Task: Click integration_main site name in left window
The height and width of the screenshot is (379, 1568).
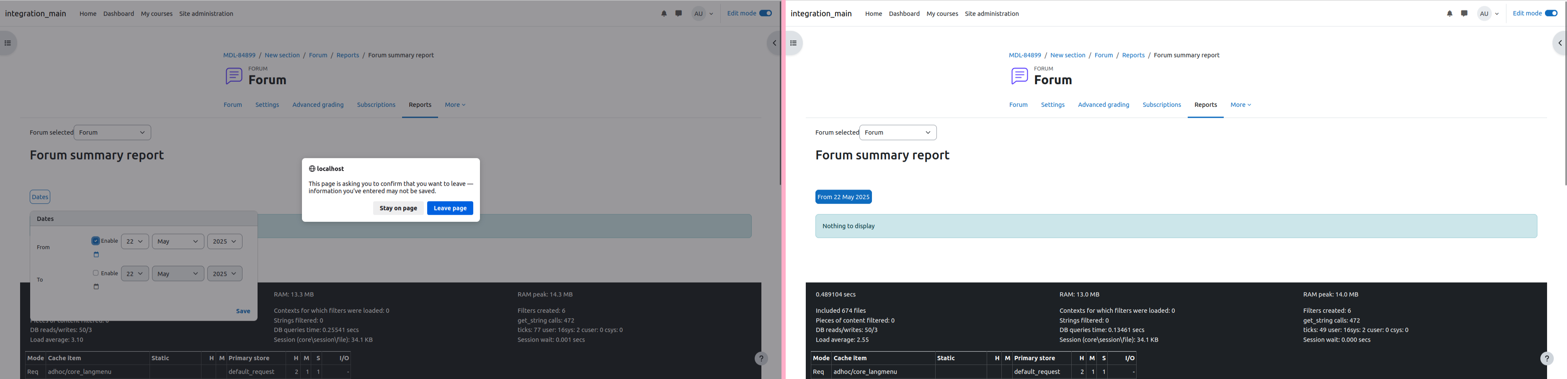Action: pyautogui.click(x=35, y=14)
